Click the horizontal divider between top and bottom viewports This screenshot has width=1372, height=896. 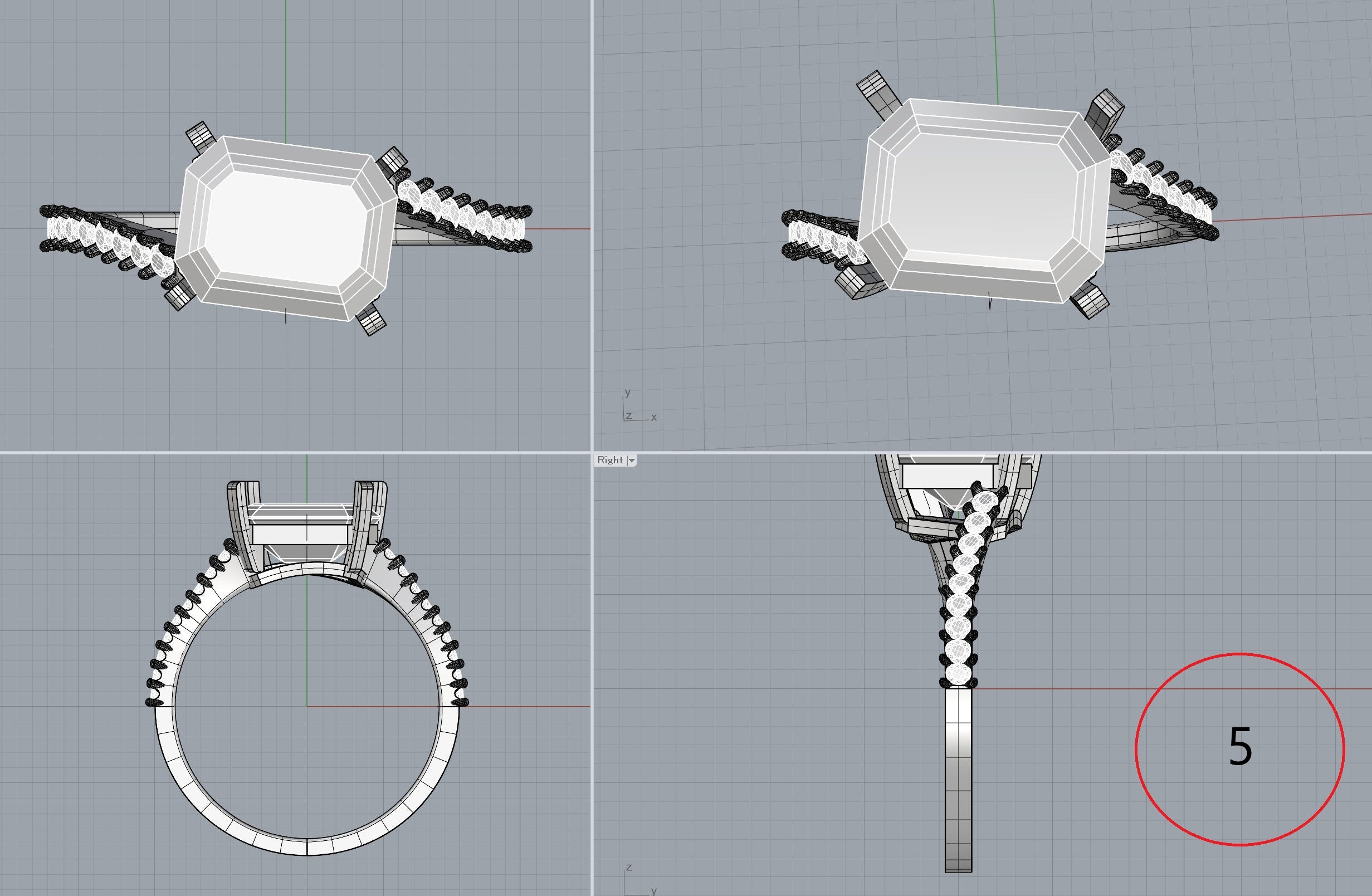tap(288, 452)
